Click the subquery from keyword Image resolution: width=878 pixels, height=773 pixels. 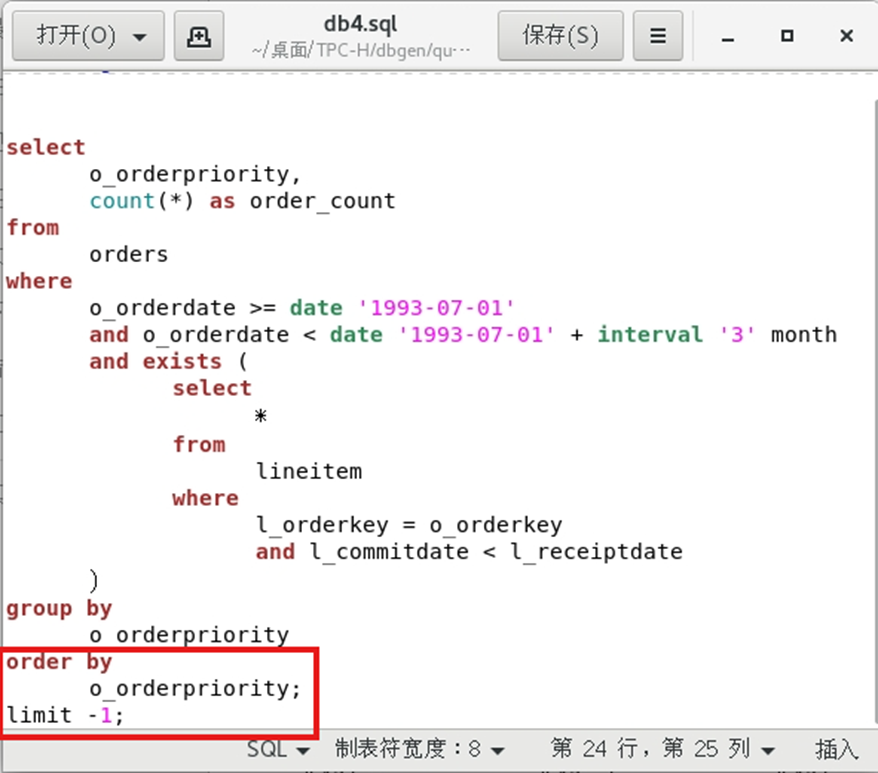199,444
